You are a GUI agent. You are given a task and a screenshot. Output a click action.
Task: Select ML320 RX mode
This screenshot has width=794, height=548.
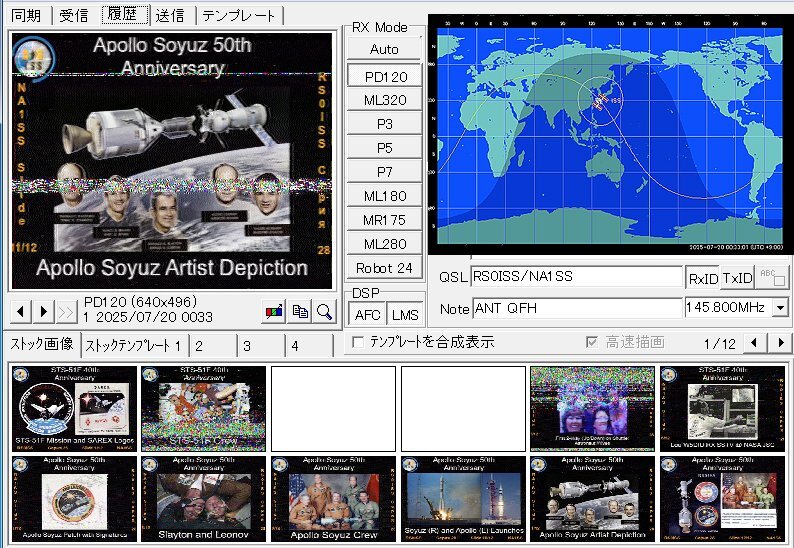tap(384, 100)
